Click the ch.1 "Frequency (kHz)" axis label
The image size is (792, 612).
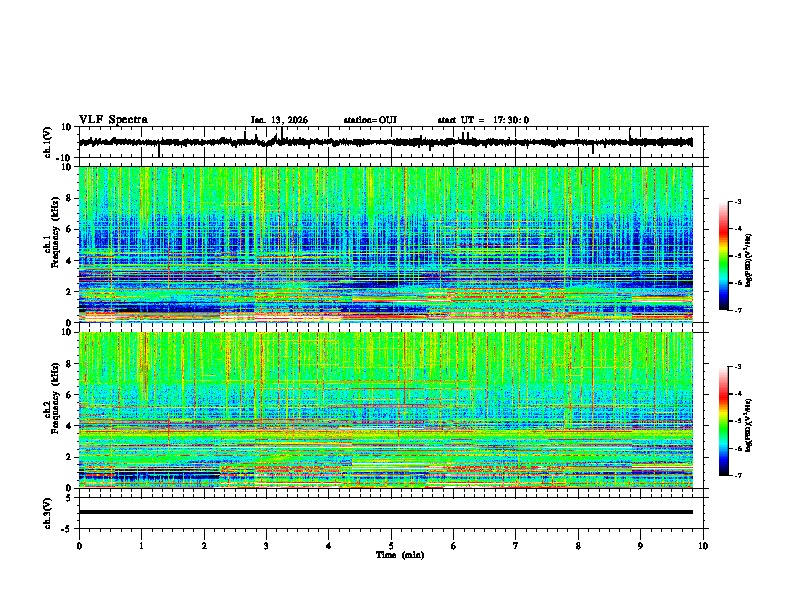click(x=55, y=234)
